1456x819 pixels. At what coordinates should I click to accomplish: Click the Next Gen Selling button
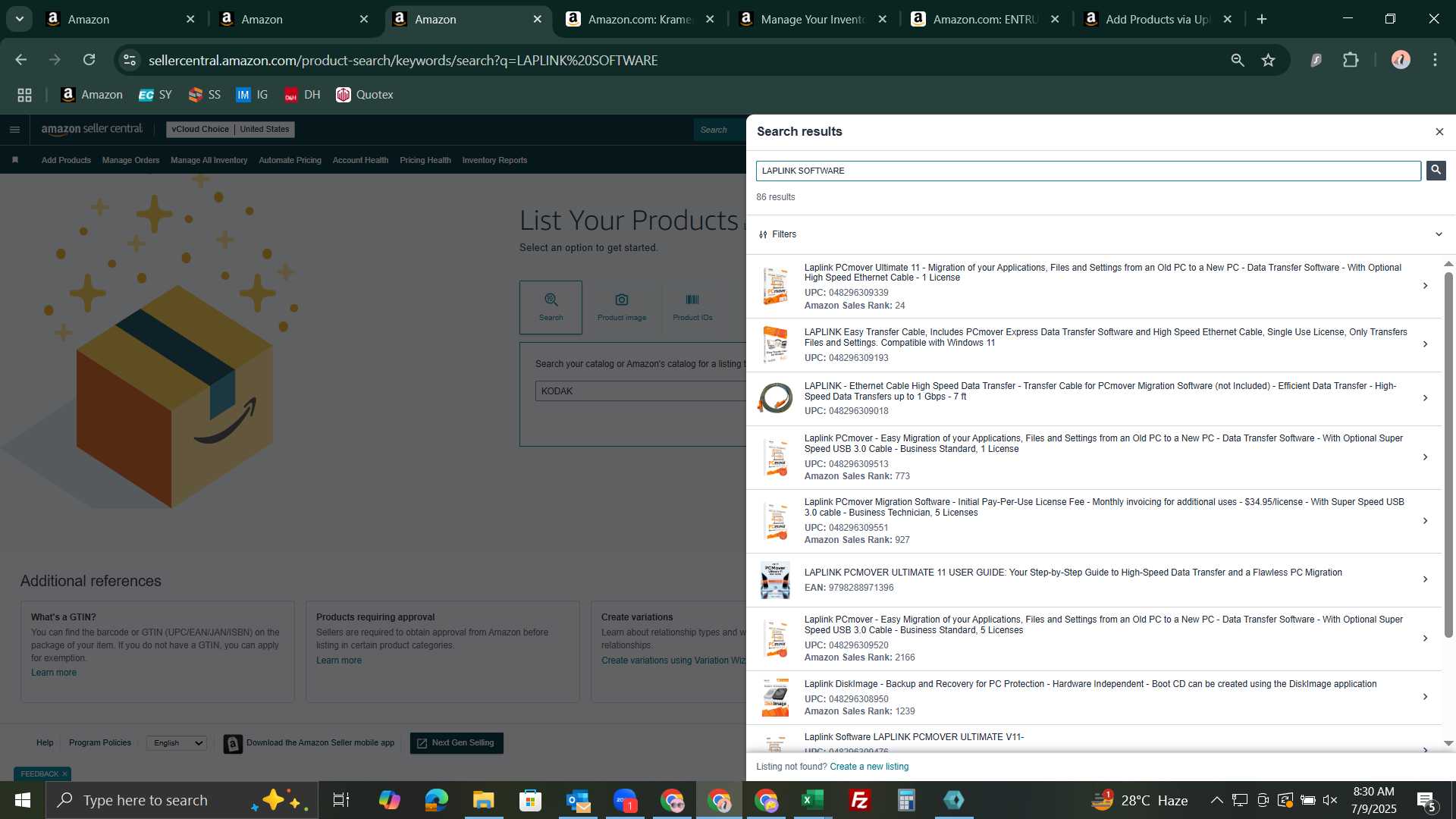pos(457,743)
